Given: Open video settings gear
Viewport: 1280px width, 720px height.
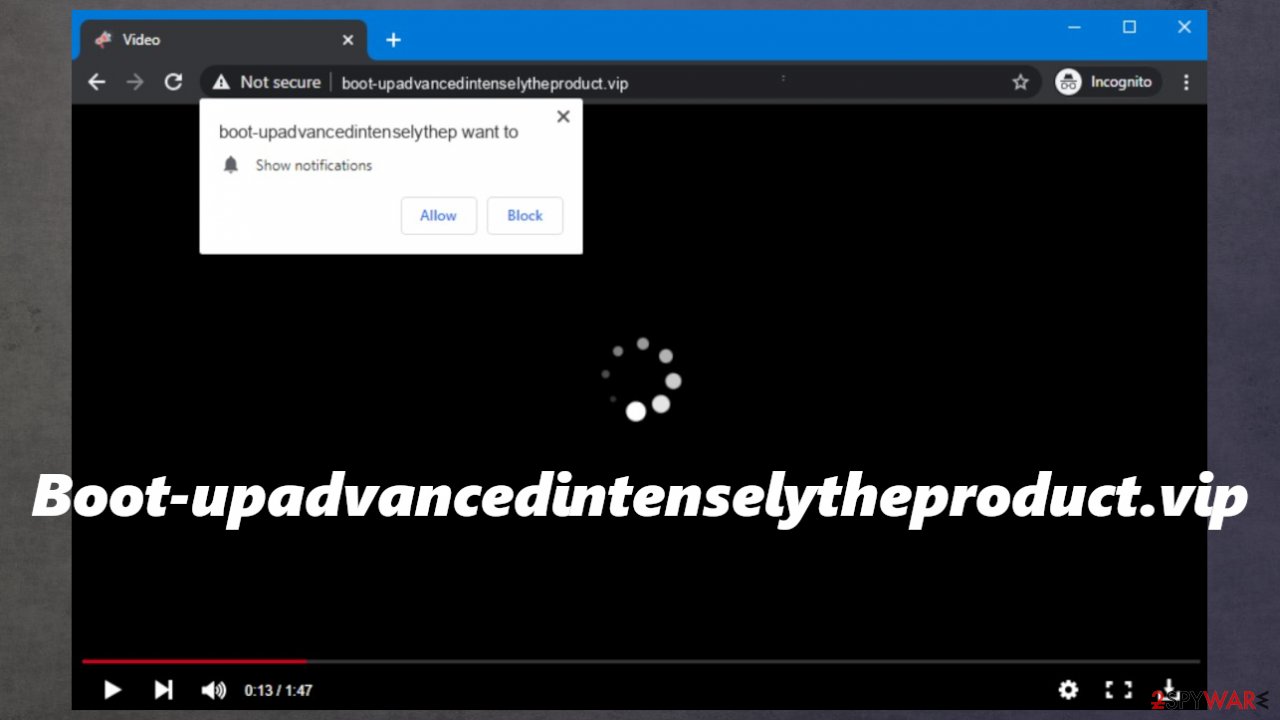Looking at the screenshot, I should pos(1068,689).
